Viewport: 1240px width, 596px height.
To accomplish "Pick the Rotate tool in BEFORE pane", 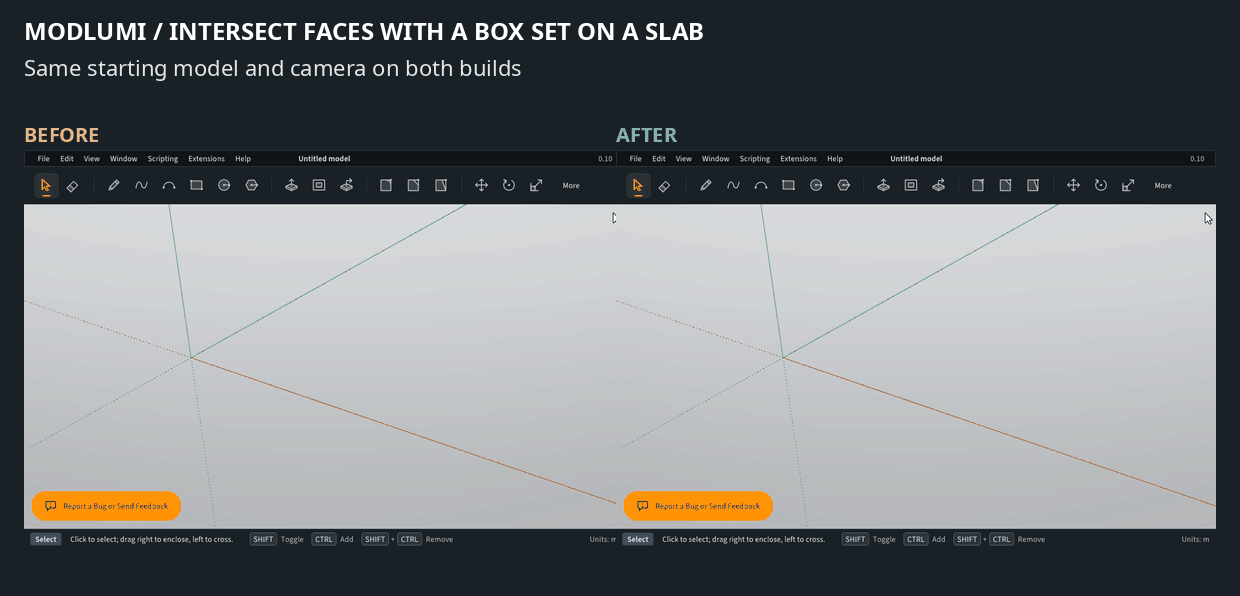I will (508, 185).
